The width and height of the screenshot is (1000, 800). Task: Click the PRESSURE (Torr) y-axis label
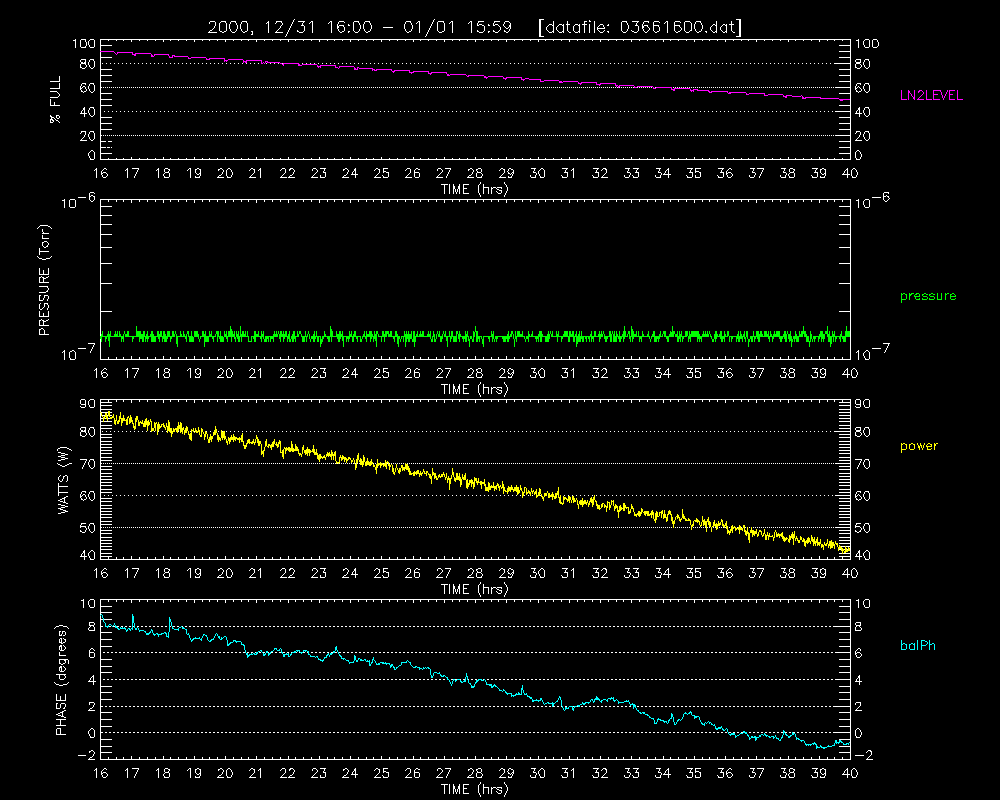pos(44,280)
